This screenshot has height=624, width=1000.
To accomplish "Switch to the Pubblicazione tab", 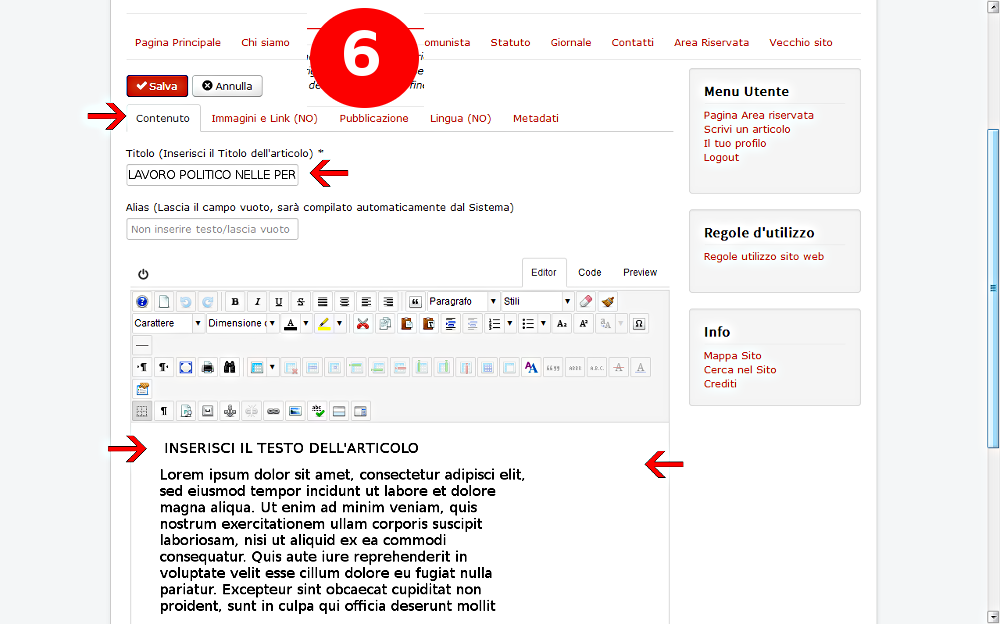I will coord(374,118).
